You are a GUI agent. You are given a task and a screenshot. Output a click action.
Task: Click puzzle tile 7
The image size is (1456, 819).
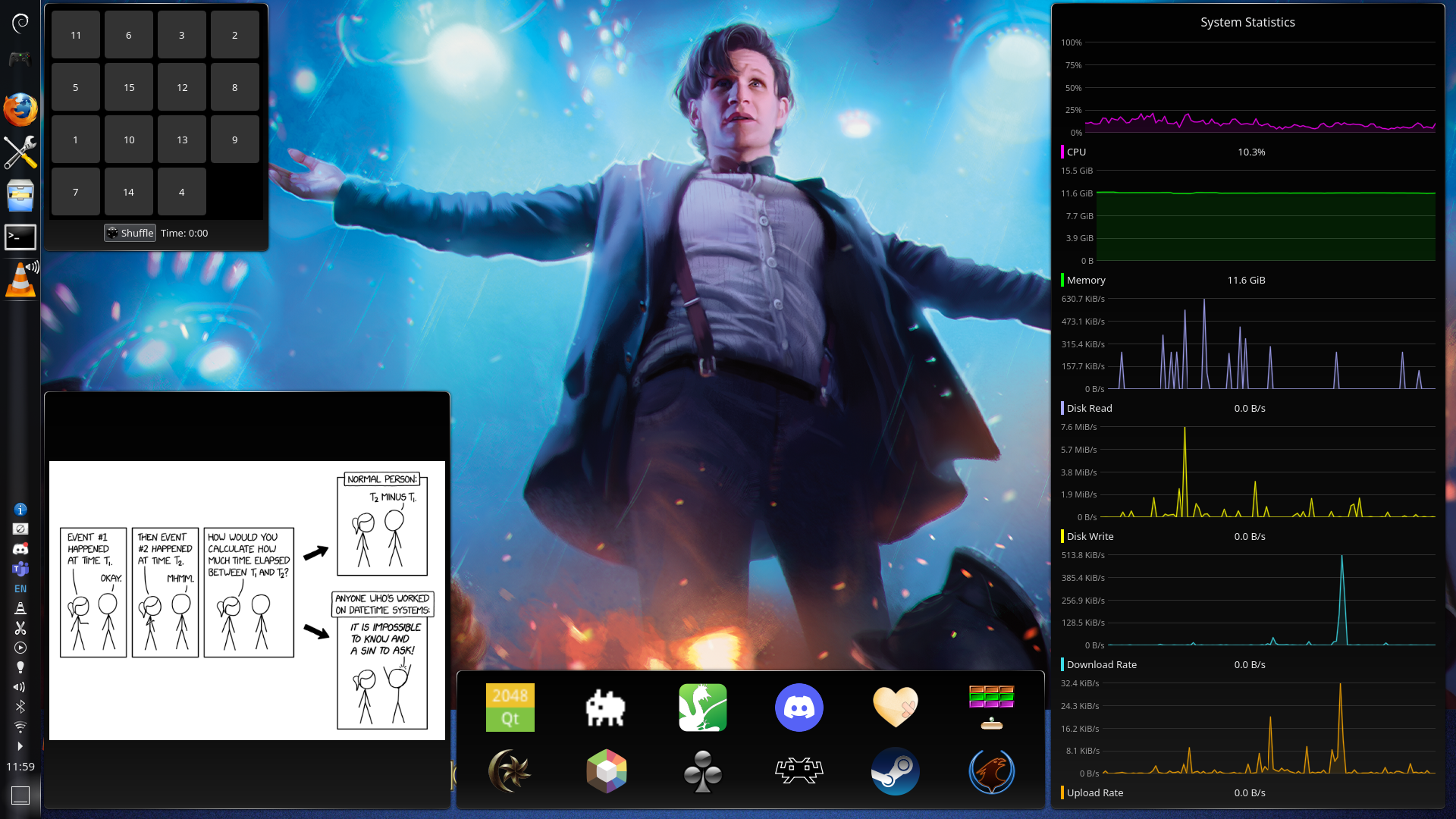(x=76, y=192)
